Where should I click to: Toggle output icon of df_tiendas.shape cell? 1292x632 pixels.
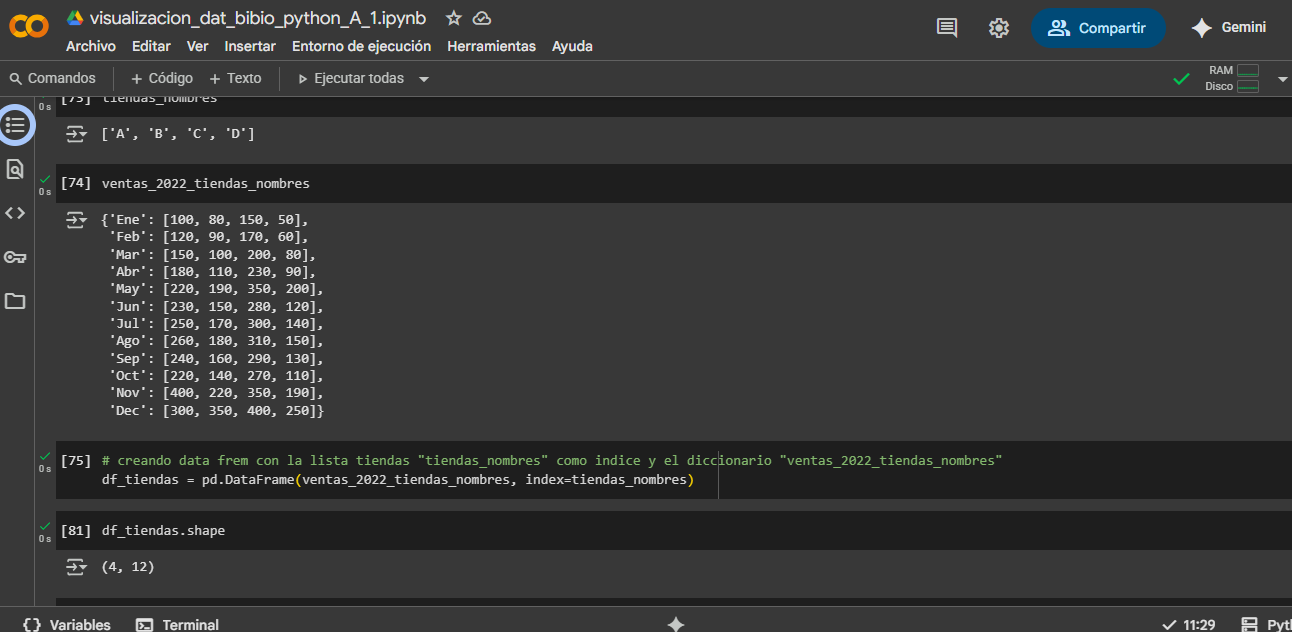tap(77, 567)
